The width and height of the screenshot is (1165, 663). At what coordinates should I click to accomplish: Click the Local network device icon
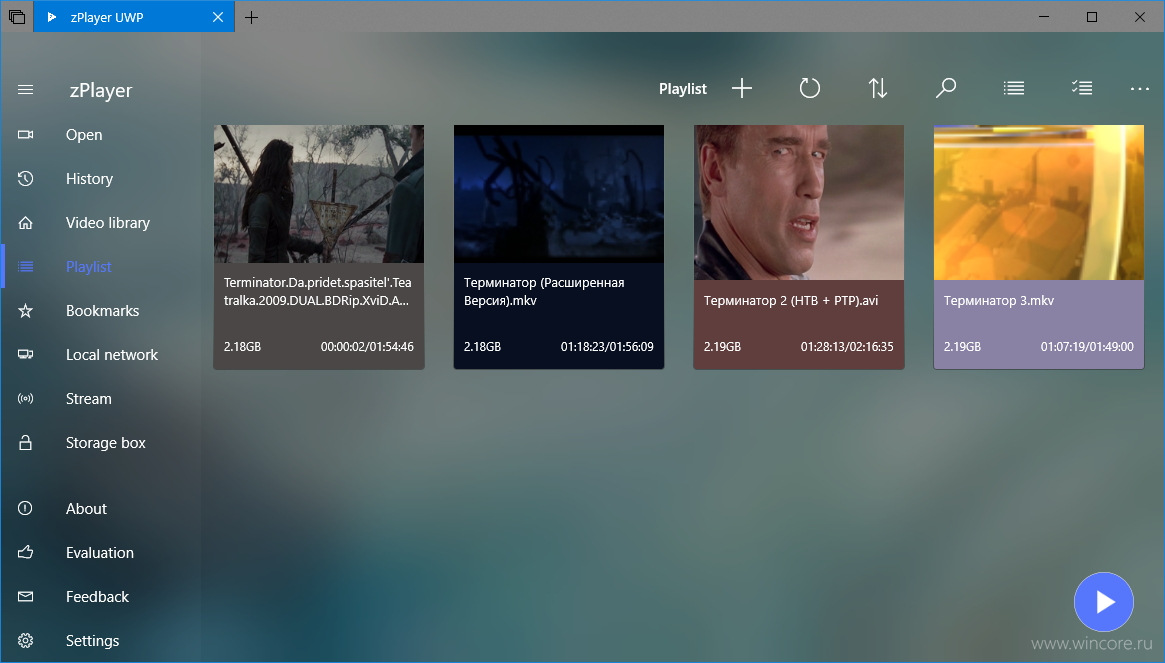(x=25, y=355)
